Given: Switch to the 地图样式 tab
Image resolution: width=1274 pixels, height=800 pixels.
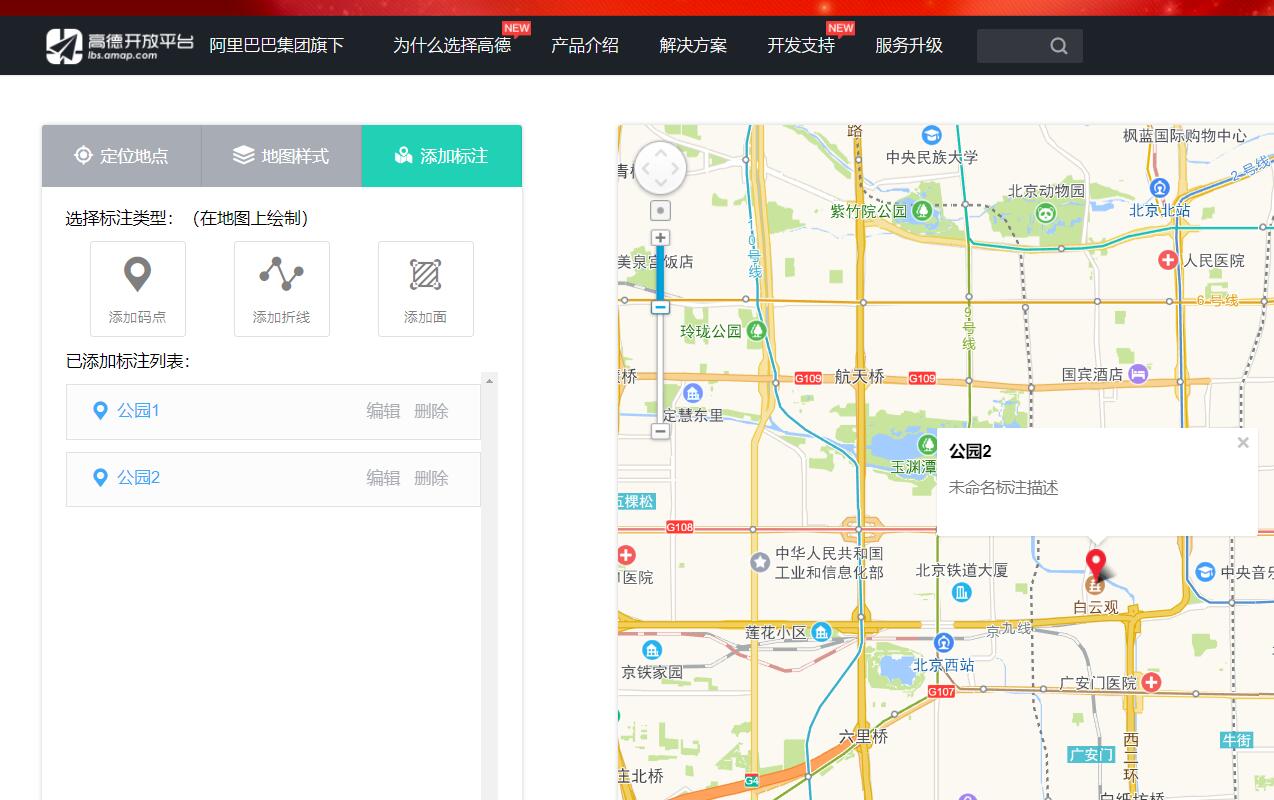Looking at the screenshot, I should tap(281, 156).
